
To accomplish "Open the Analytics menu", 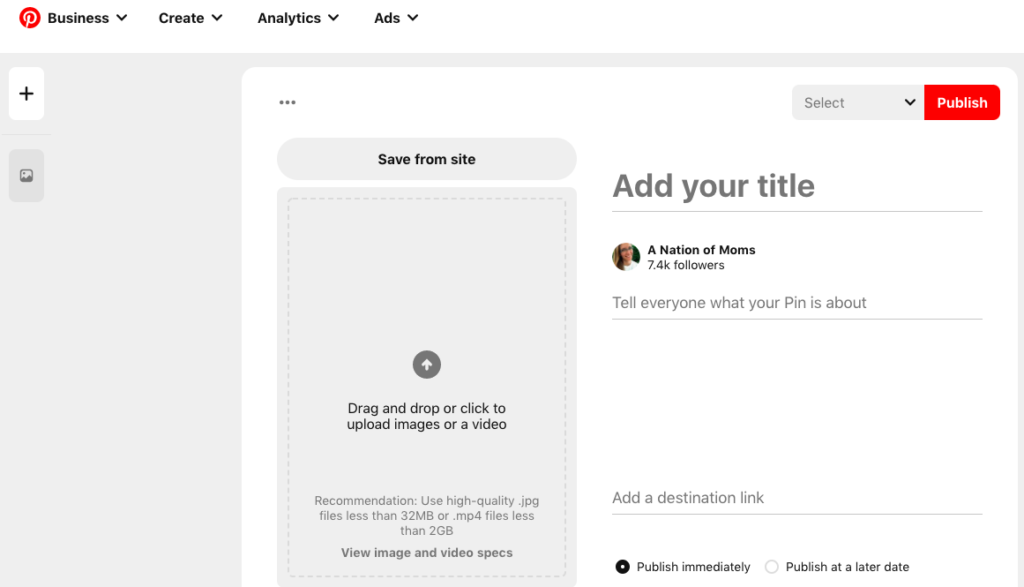I will tap(298, 18).
